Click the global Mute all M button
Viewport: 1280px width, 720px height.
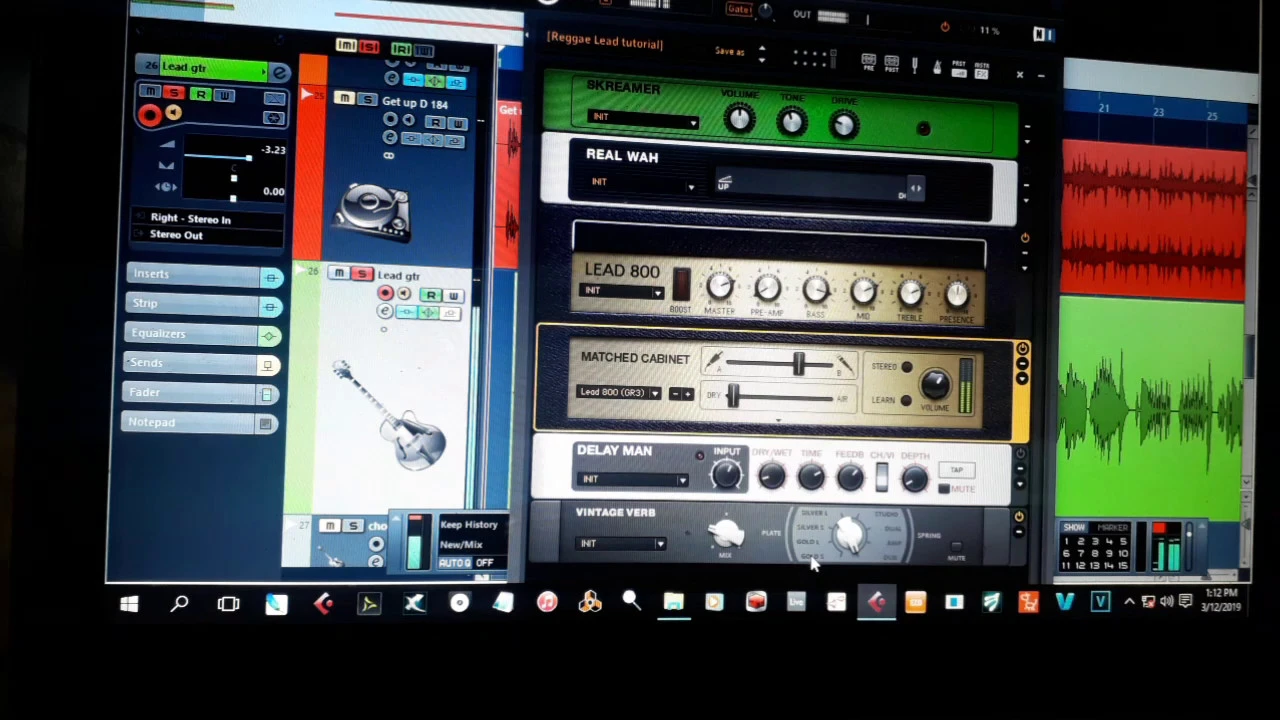coord(346,45)
